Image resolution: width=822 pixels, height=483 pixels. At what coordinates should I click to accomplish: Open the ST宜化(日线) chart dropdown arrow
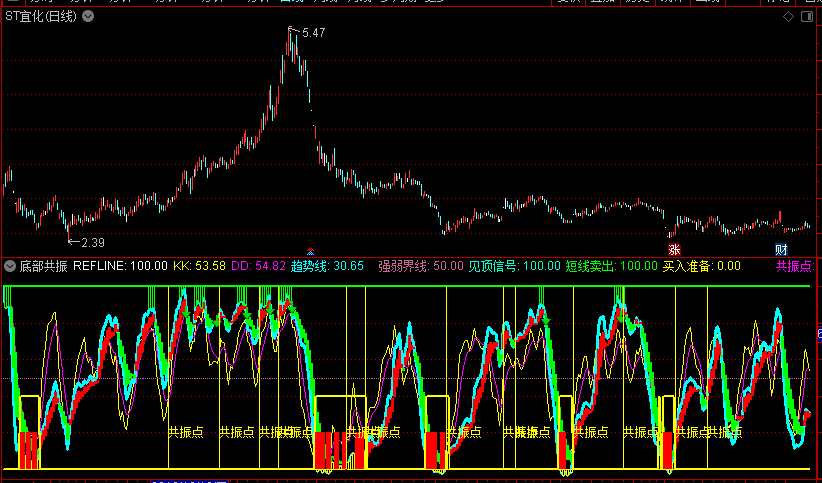(88, 16)
